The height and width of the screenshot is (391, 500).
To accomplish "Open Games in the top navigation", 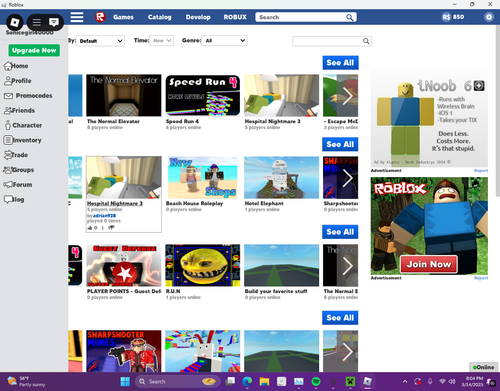I will [x=123, y=17].
